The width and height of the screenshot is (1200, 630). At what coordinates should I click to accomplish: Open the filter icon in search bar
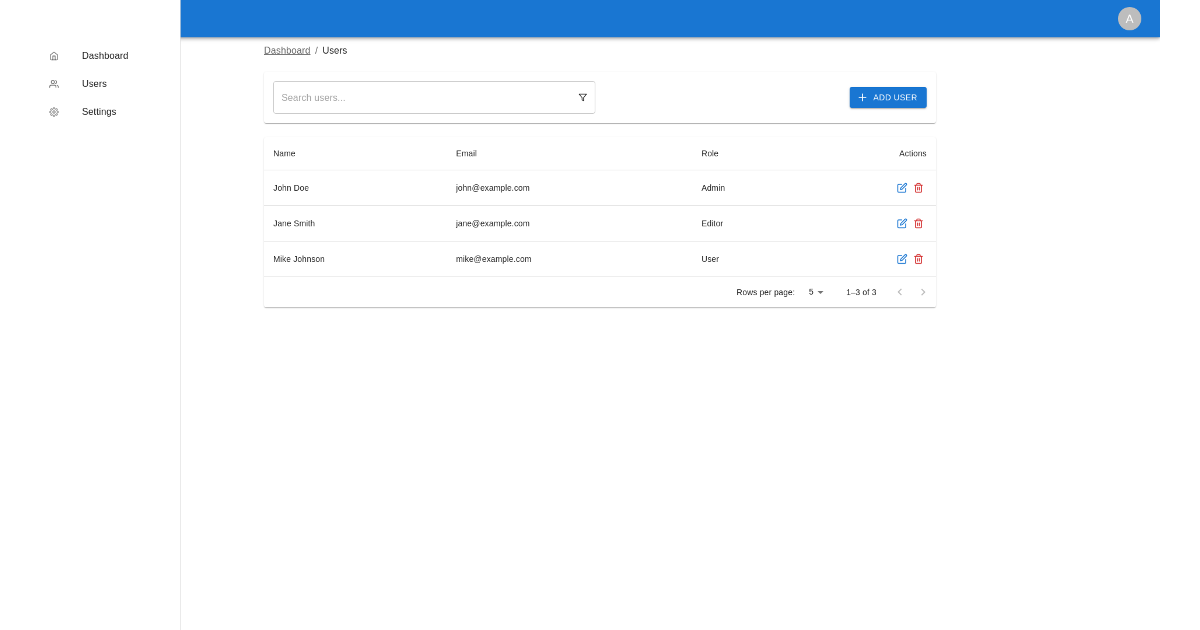(583, 97)
